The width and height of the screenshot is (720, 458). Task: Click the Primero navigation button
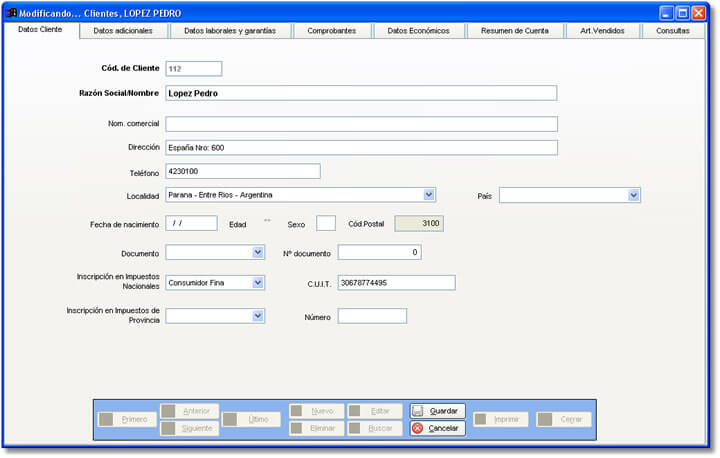[127, 419]
